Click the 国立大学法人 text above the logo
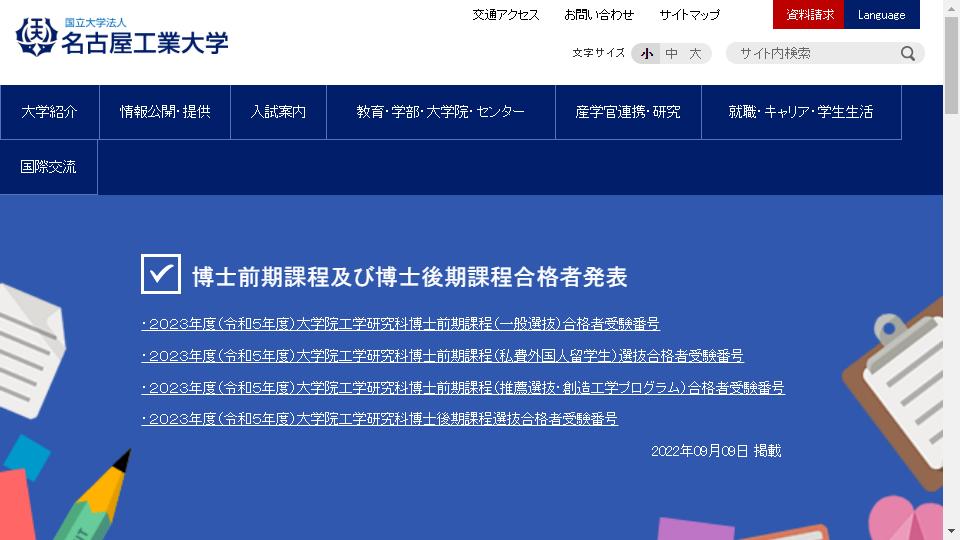The image size is (960, 540). tap(96, 23)
